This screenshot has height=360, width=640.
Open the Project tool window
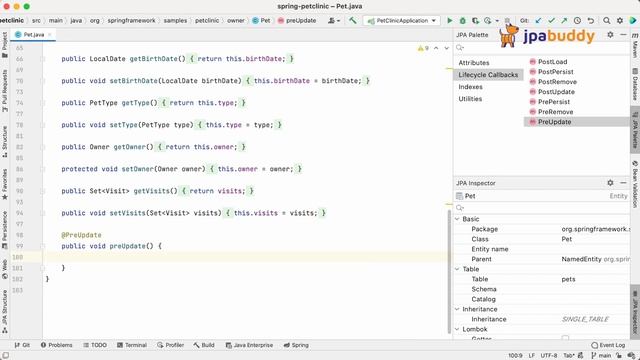(4, 44)
